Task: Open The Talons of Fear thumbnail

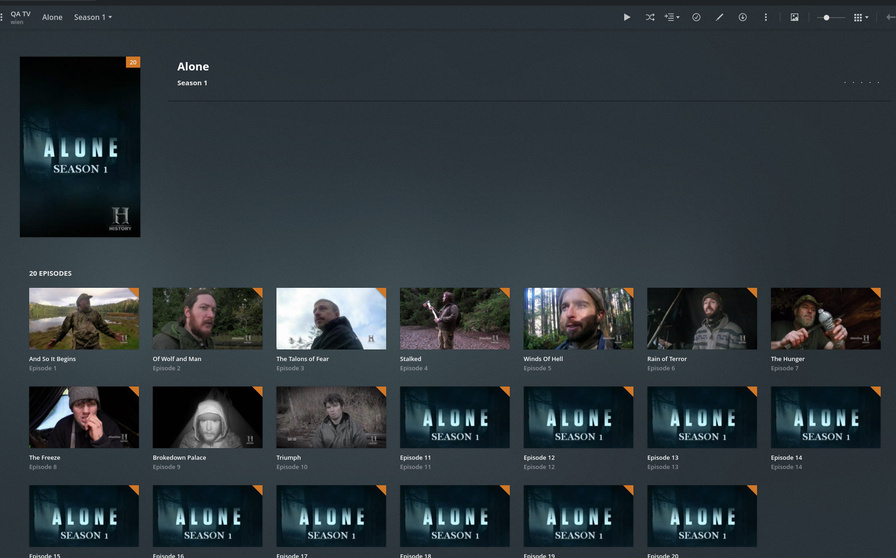Action: tap(331, 318)
